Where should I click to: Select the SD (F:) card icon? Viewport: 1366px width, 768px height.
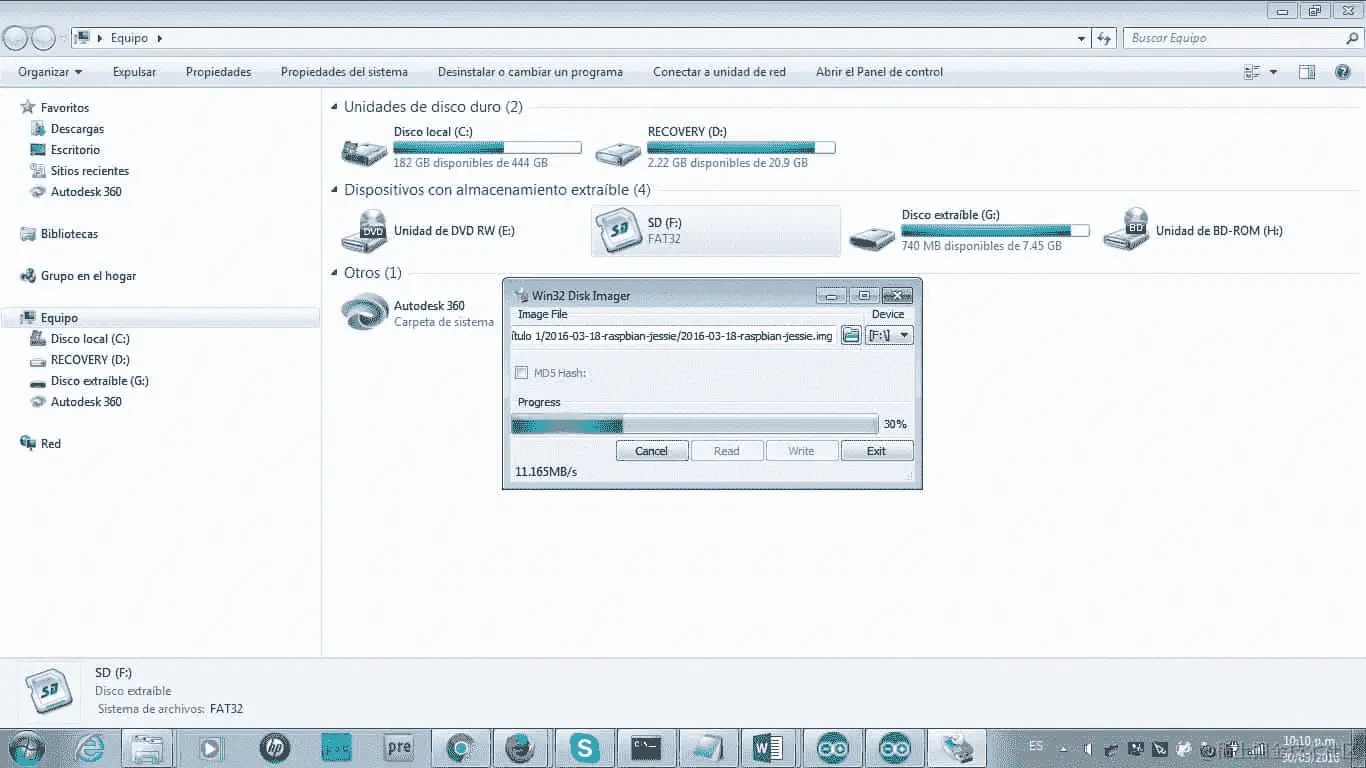[x=618, y=231]
